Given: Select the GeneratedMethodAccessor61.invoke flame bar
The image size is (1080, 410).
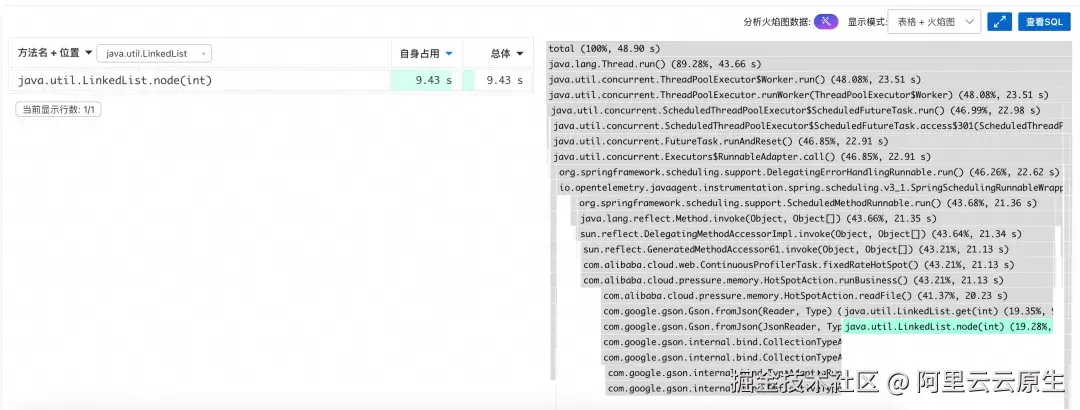Looking at the screenshot, I should coord(818,249).
